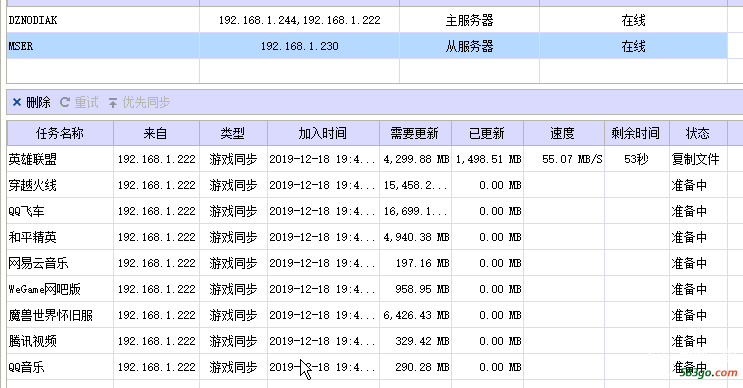Sort by 状态 column header
This screenshot has width=743, height=388.
coord(698,133)
